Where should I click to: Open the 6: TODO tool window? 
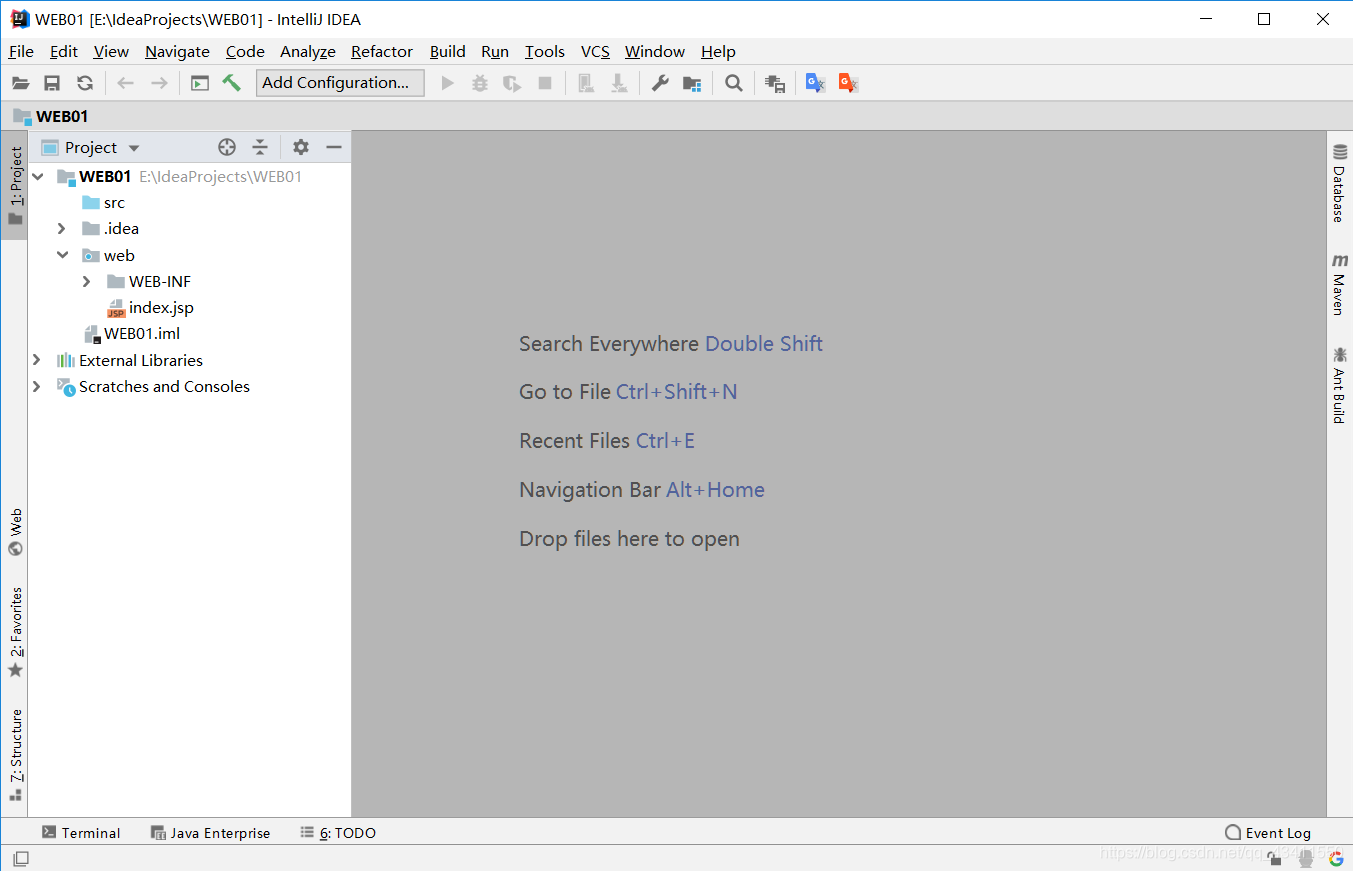[x=338, y=833]
